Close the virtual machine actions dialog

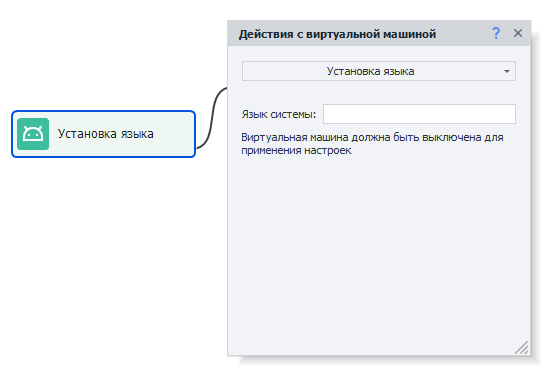(x=518, y=33)
